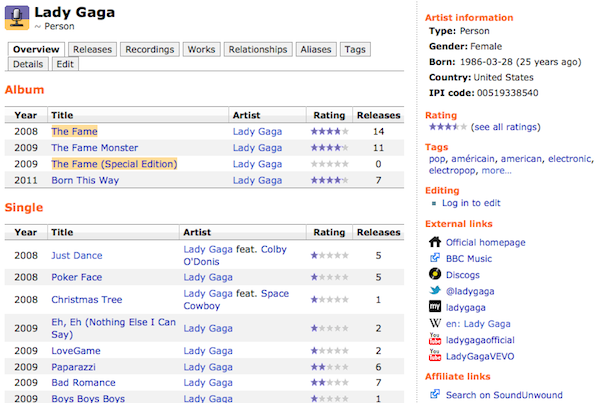Click the star rating for The Fame album
The image size is (600, 403).
click(x=329, y=131)
